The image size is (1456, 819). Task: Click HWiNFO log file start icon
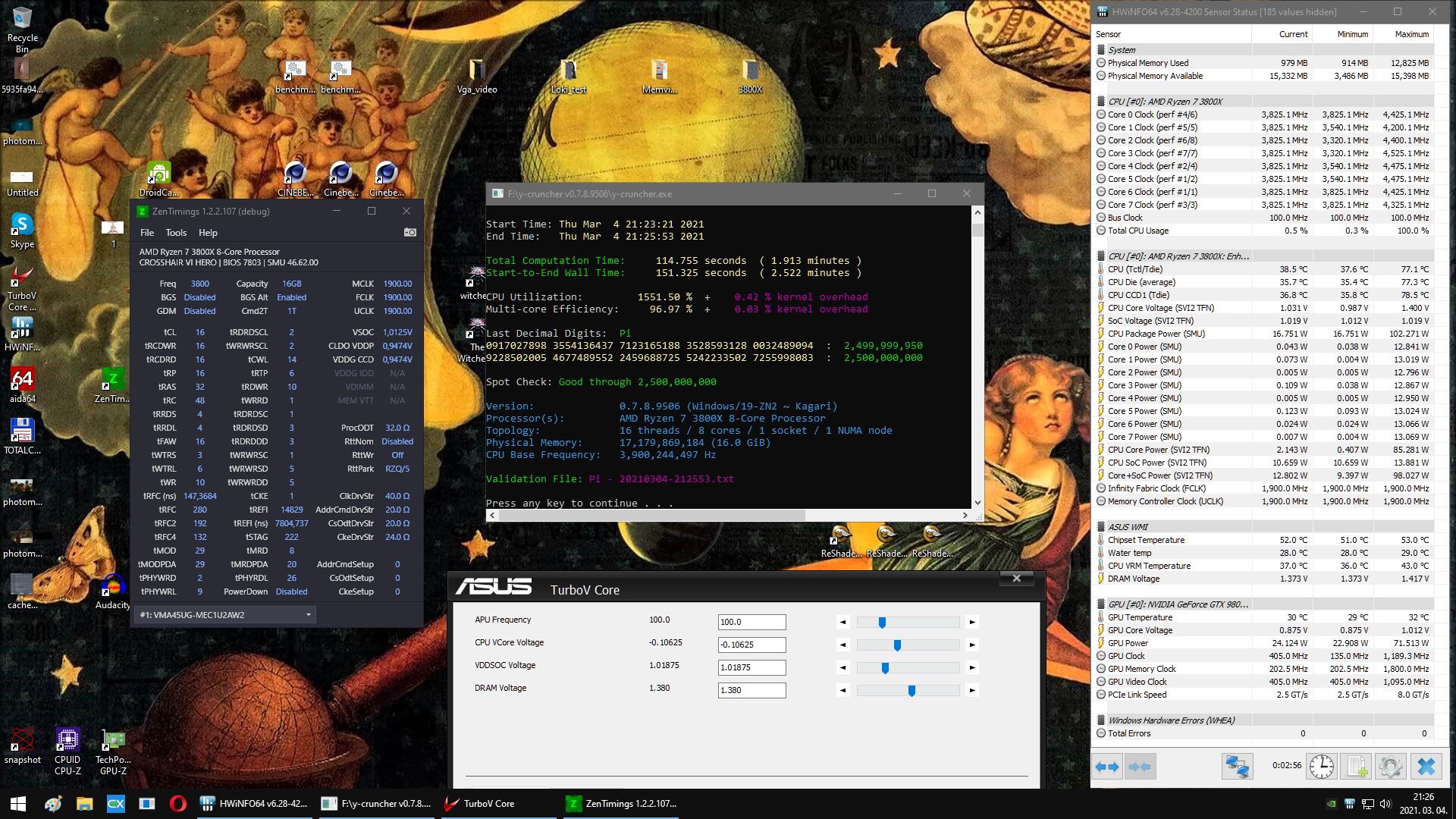tap(1357, 767)
